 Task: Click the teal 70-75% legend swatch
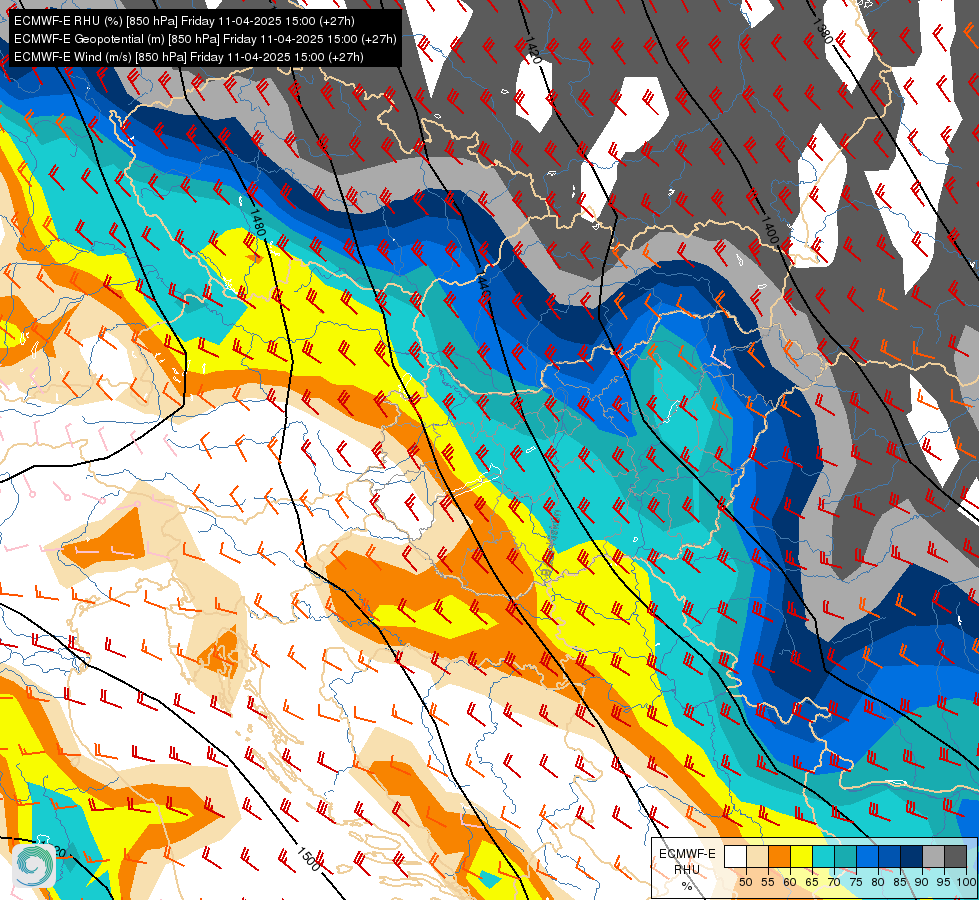click(845, 856)
